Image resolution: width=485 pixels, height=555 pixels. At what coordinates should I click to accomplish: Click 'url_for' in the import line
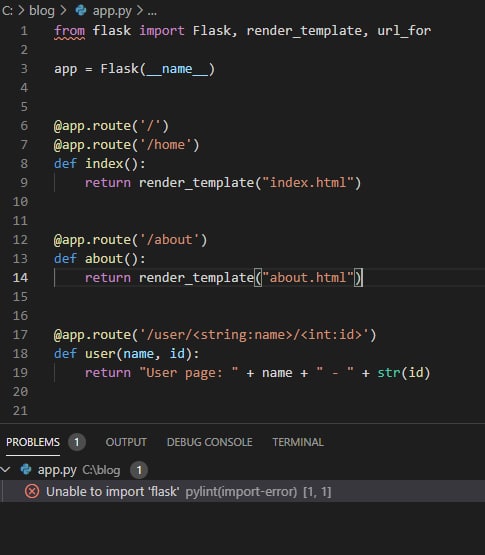[404, 31]
